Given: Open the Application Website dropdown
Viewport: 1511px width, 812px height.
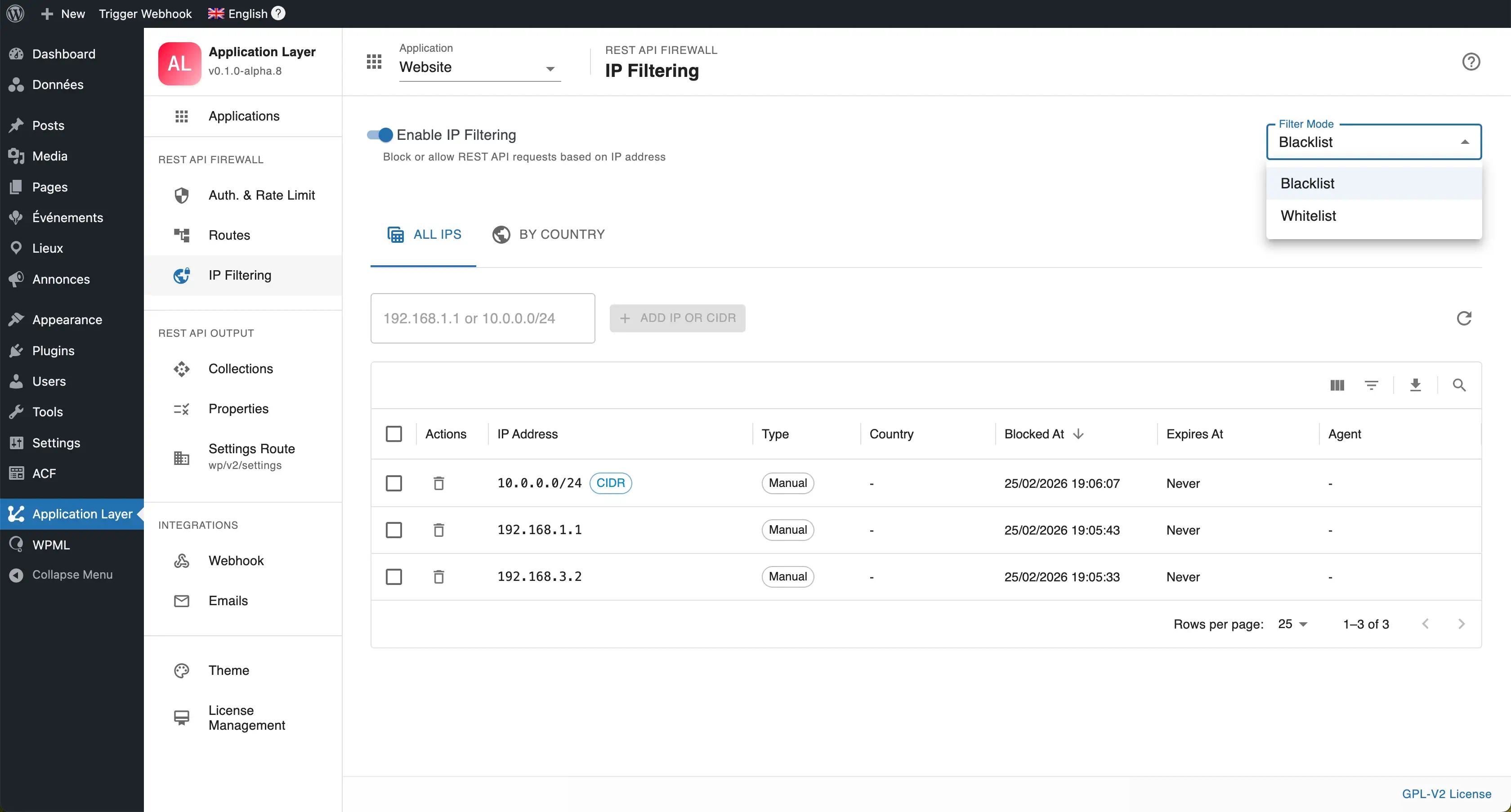Looking at the screenshot, I should [x=479, y=67].
